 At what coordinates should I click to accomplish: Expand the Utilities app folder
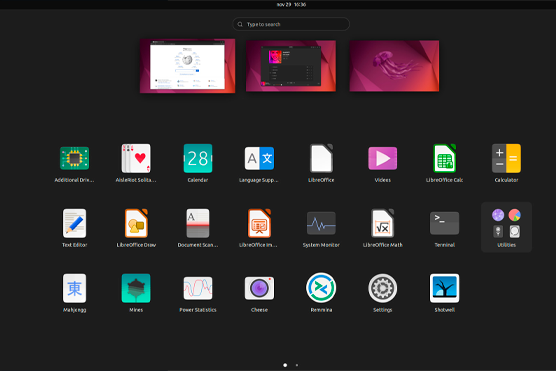[506, 227]
